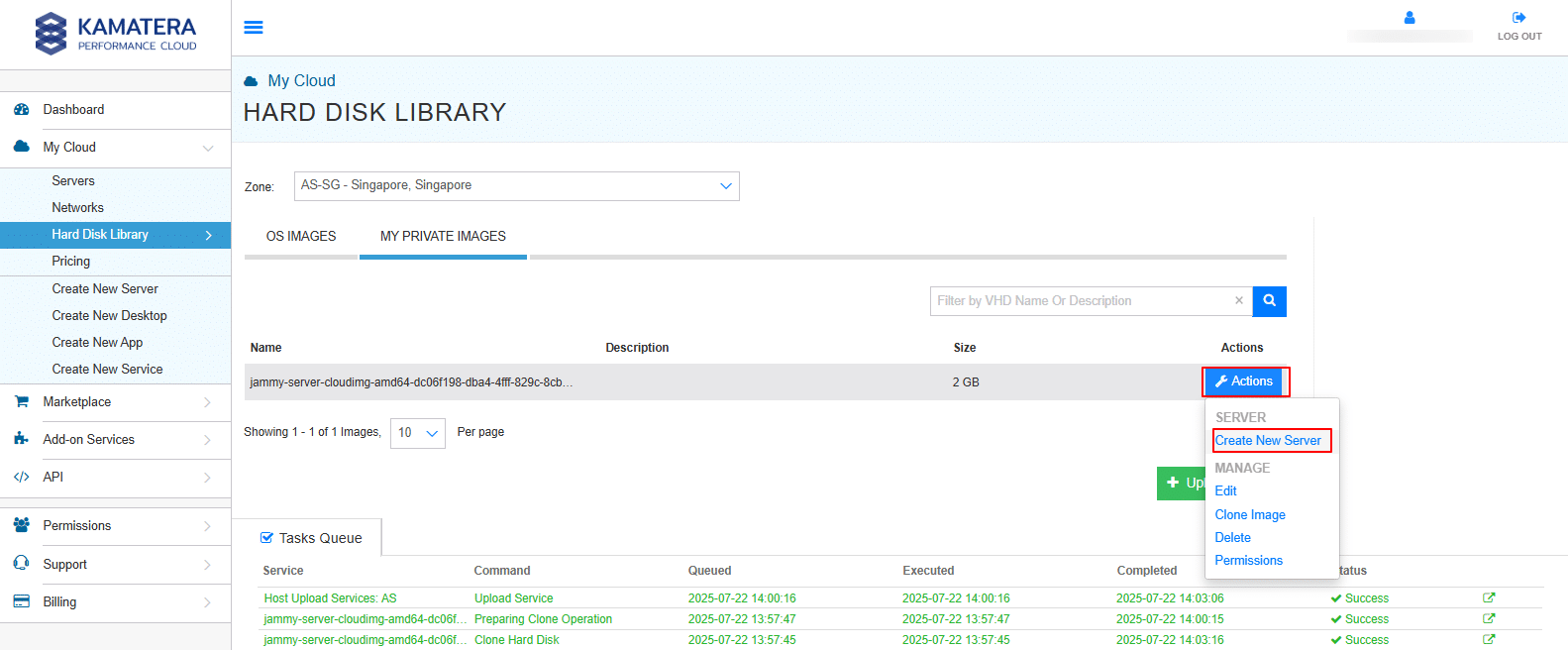Choose Clone Image in the Actions menu
1568x650 pixels.
(1250, 514)
